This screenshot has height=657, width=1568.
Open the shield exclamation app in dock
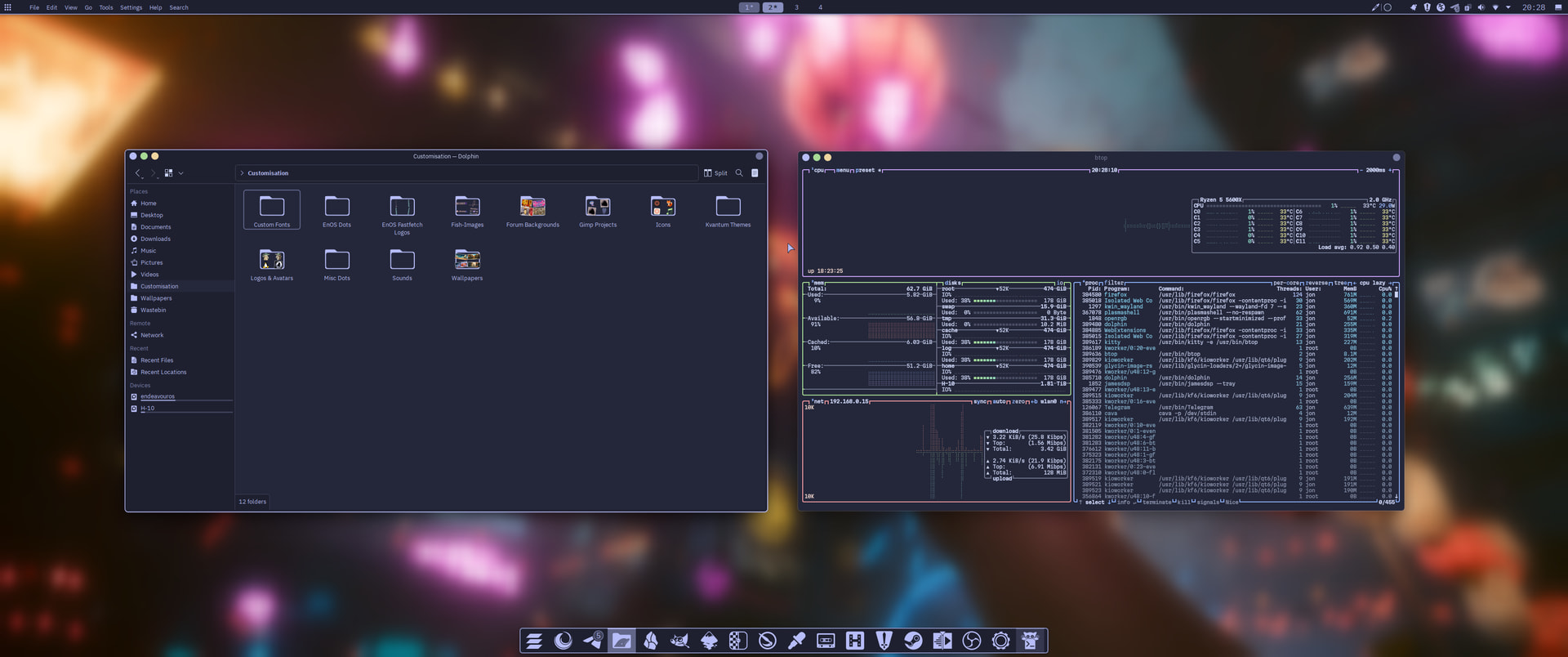pos(884,641)
